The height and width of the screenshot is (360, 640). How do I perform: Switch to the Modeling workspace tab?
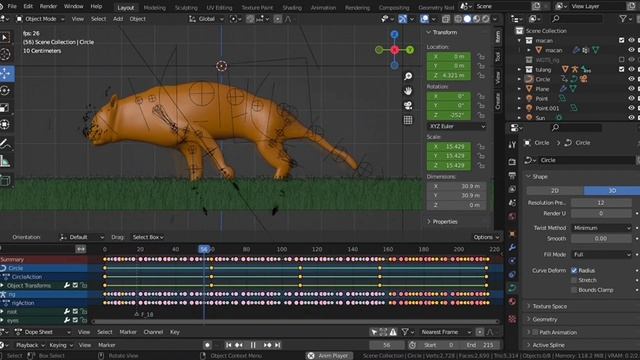coord(155,7)
